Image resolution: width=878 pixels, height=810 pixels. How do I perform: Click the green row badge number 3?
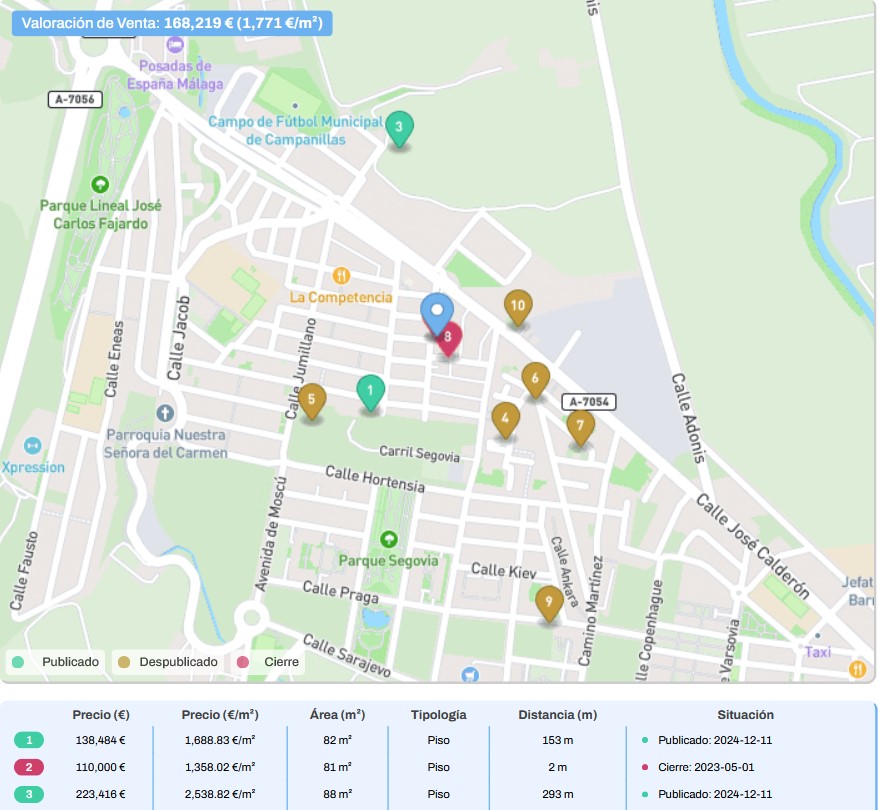point(30,794)
